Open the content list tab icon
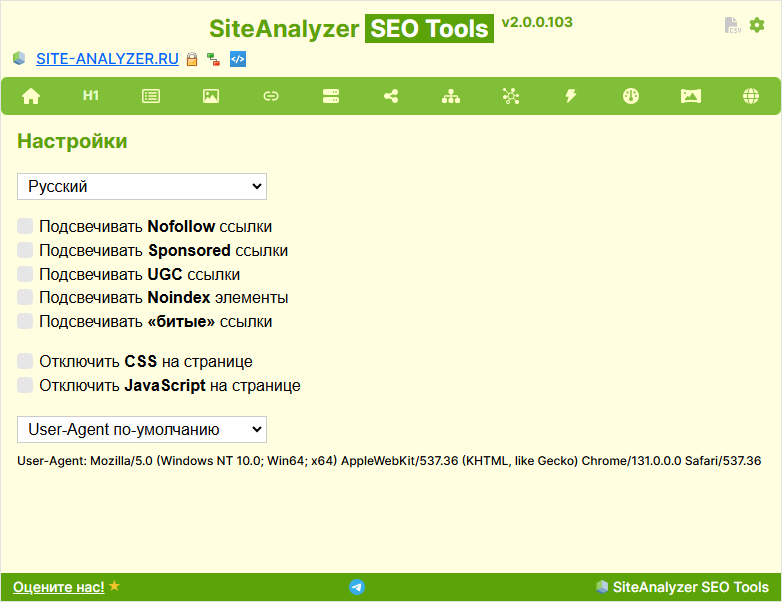 (x=151, y=96)
